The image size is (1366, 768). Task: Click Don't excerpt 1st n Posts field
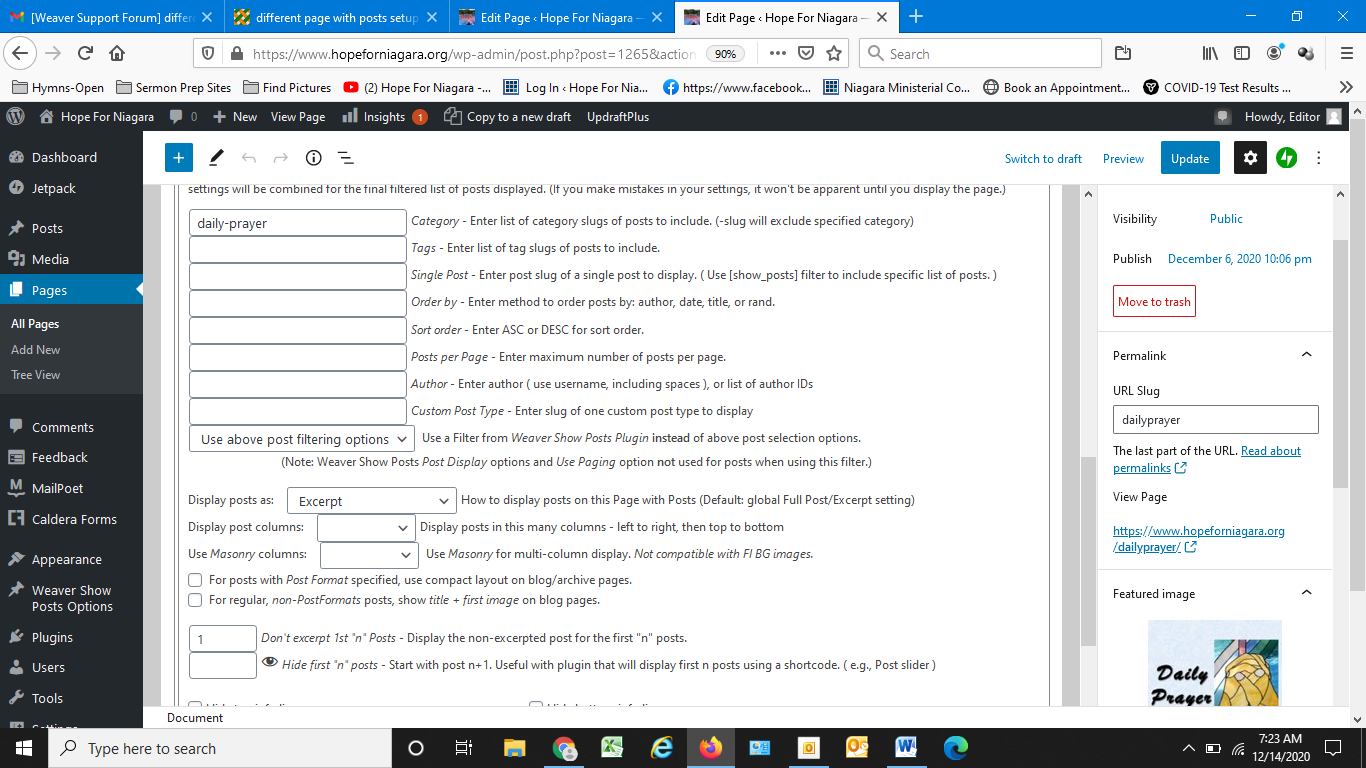(223, 638)
